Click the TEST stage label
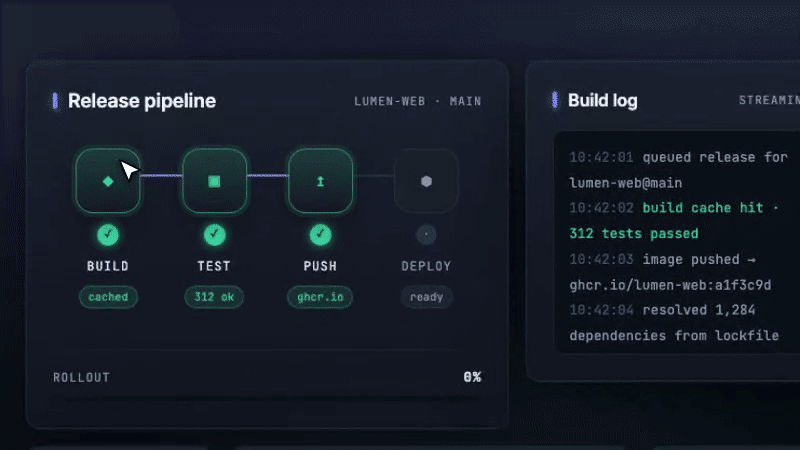This screenshot has height=450, width=800. point(214,266)
